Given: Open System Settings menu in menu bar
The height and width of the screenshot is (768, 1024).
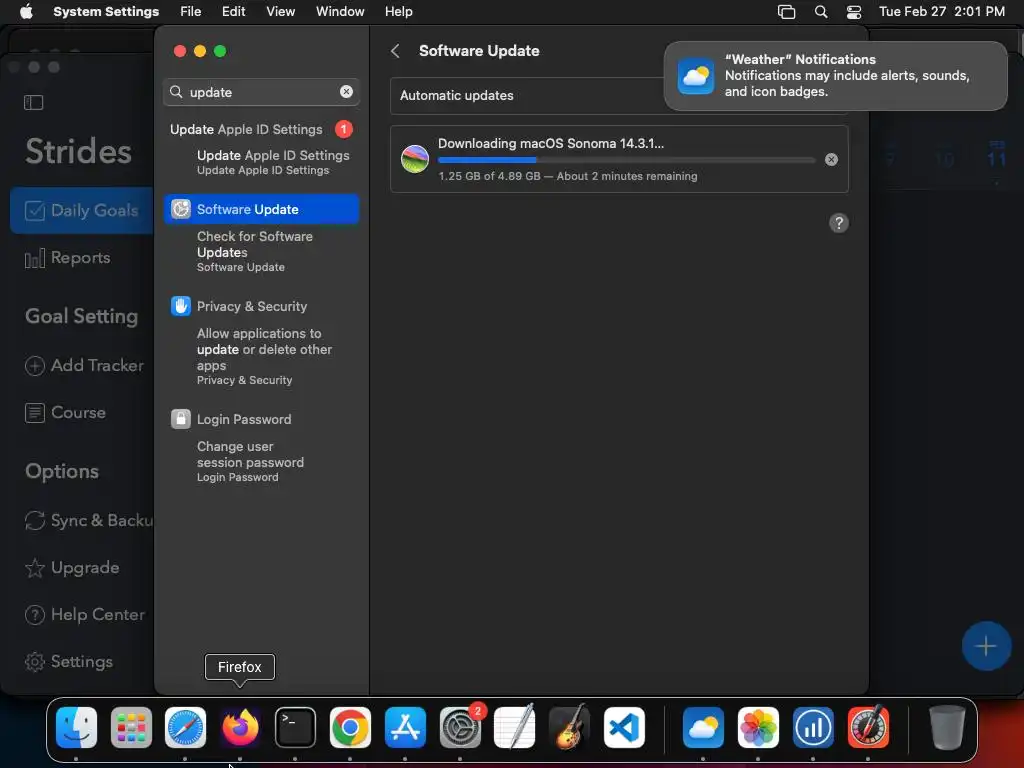Looking at the screenshot, I should [x=106, y=11].
